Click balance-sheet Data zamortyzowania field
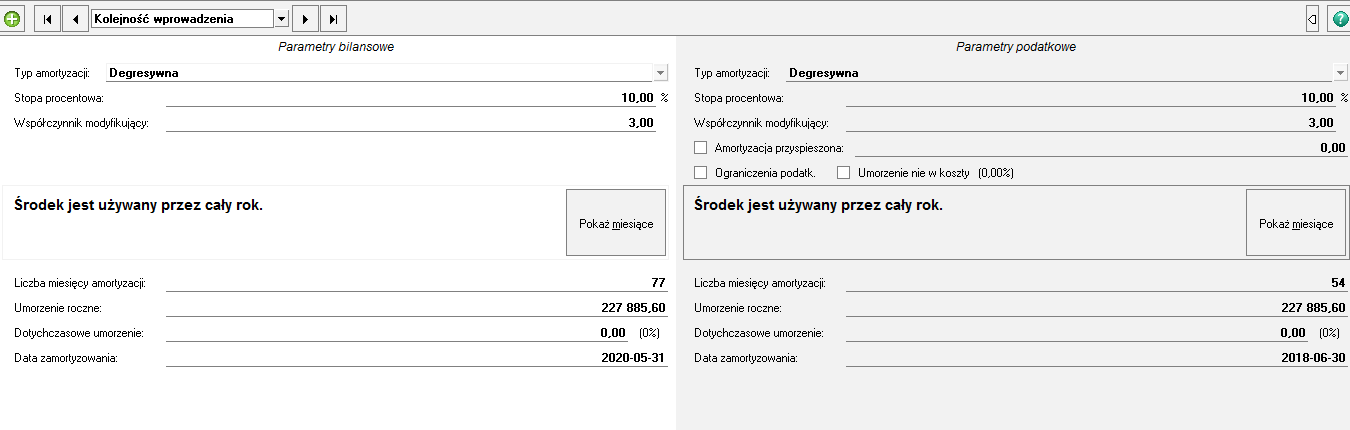Screen dimensions: 1350x430 416,358
